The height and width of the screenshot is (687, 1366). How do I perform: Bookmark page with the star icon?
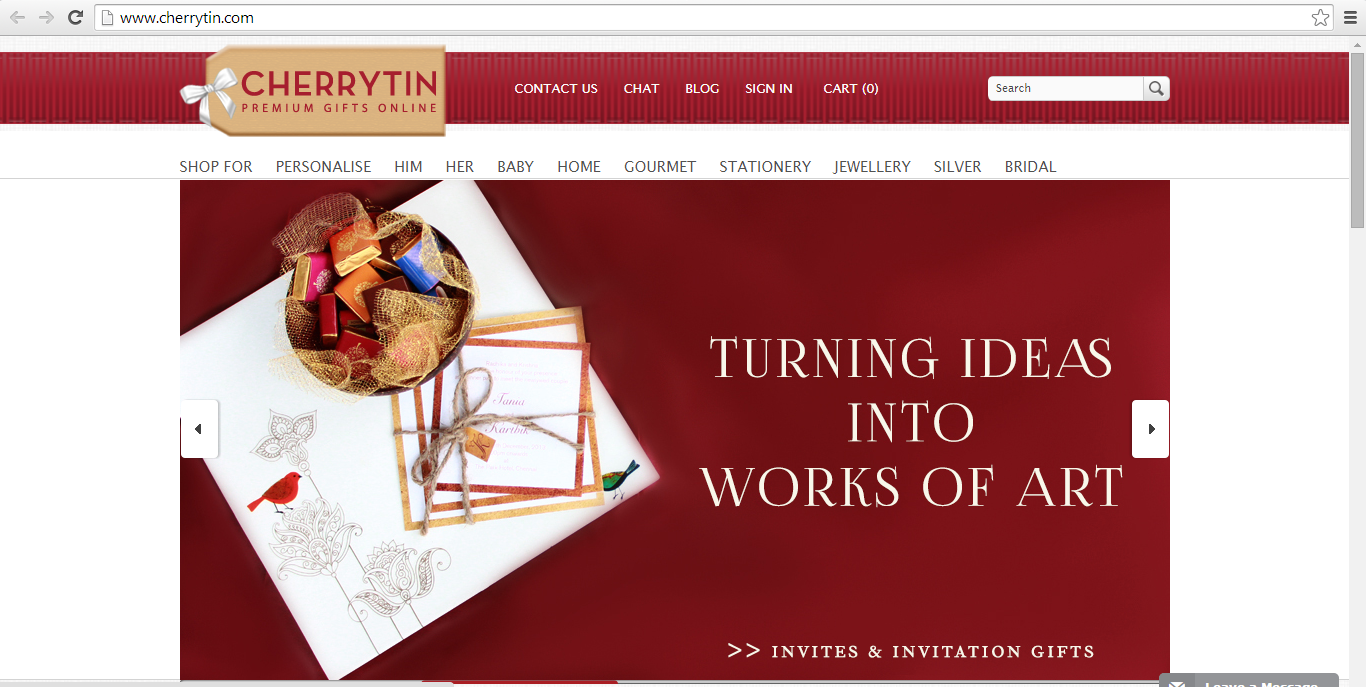click(1320, 17)
